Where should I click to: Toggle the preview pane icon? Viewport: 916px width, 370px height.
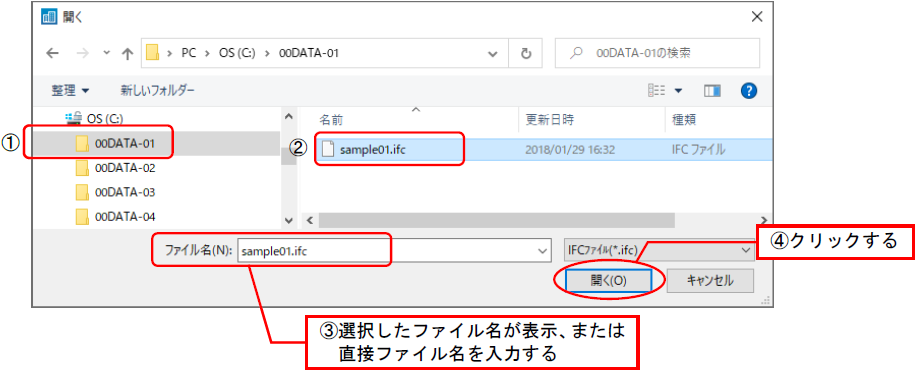point(712,91)
